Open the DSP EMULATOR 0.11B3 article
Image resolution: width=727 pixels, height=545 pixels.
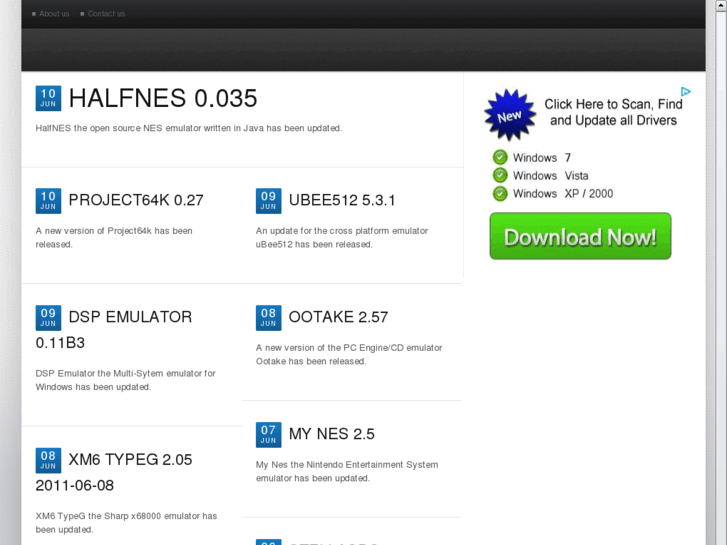(114, 330)
